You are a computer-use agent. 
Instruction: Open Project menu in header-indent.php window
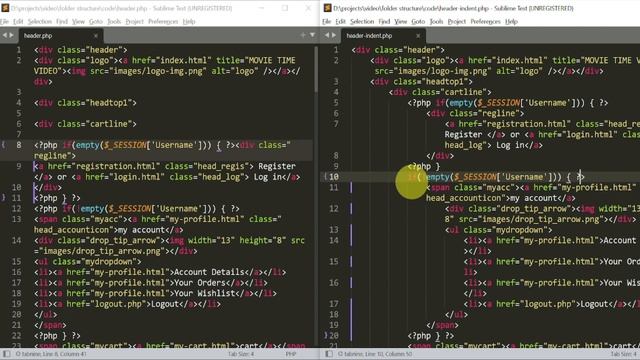coord(457,22)
